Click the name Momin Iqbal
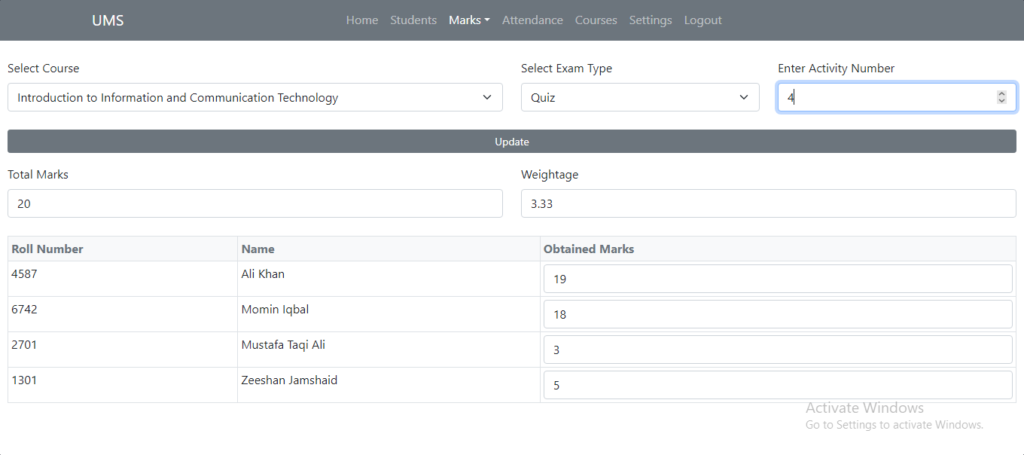Screen dimensions: 1024x455 [275, 309]
